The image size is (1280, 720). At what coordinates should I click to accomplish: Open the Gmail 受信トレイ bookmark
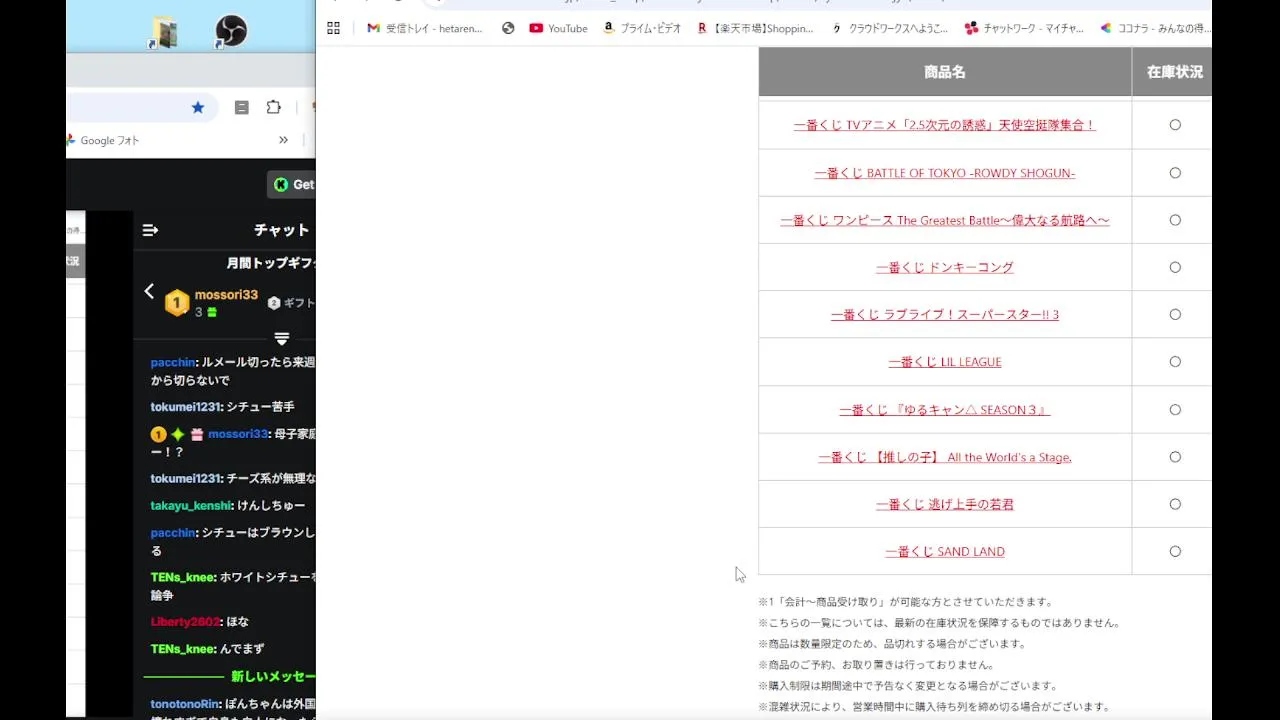tap(425, 28)
